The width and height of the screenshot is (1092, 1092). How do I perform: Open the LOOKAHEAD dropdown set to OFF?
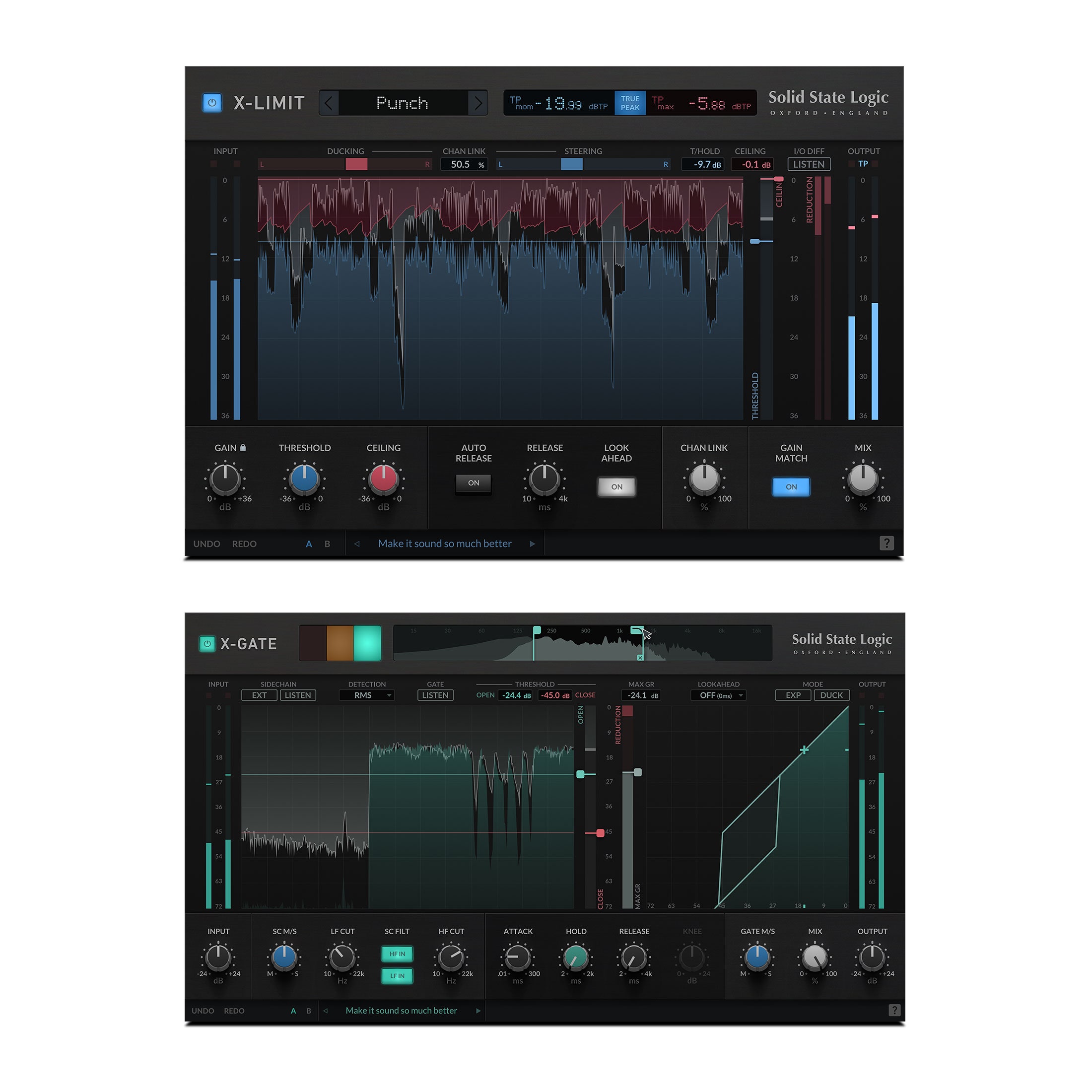pyautogui.click(x=718, y=695)
